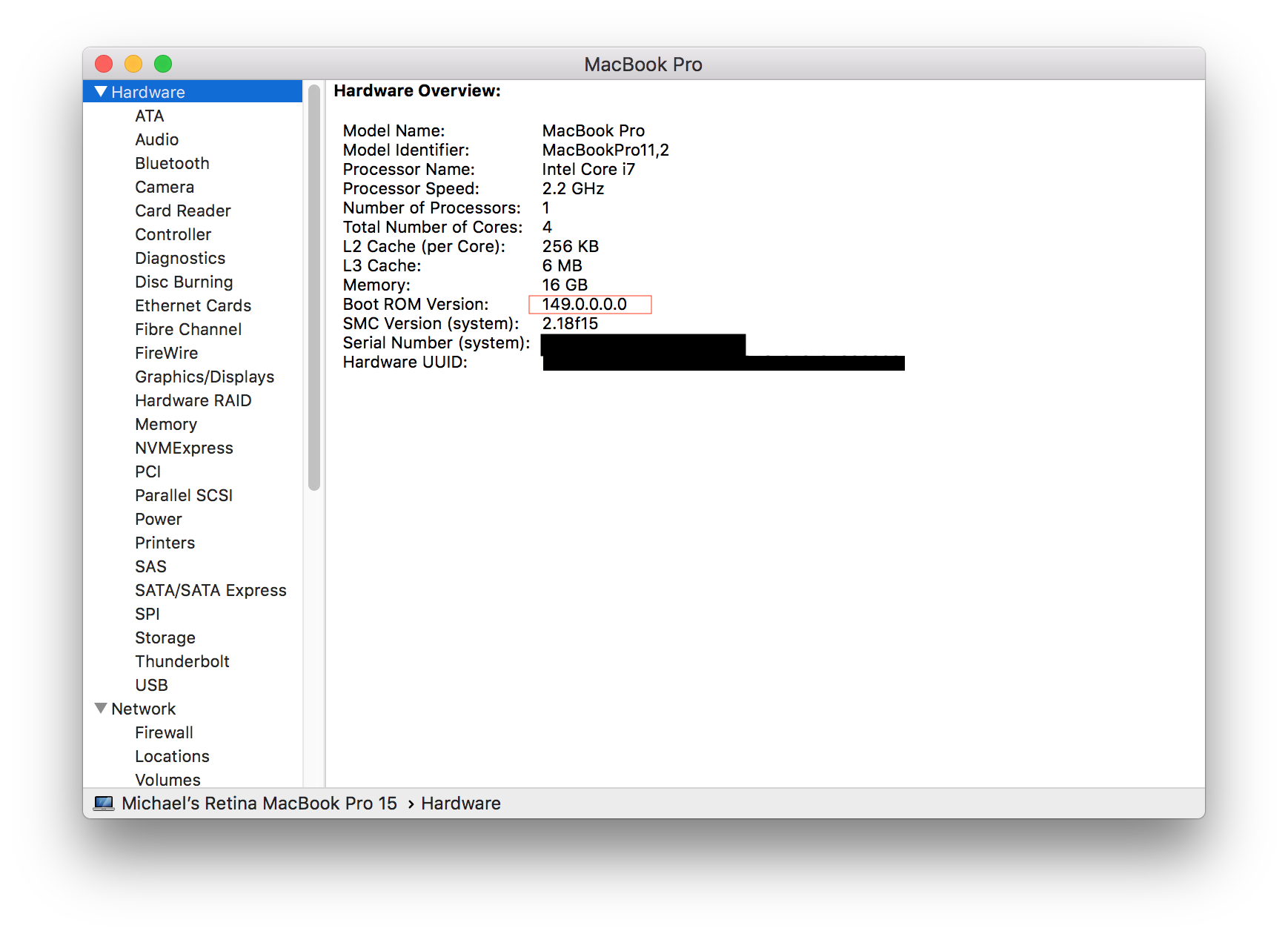Open the FireWire entry
This screenshot has height=937, width=1288.
(167, 353)
